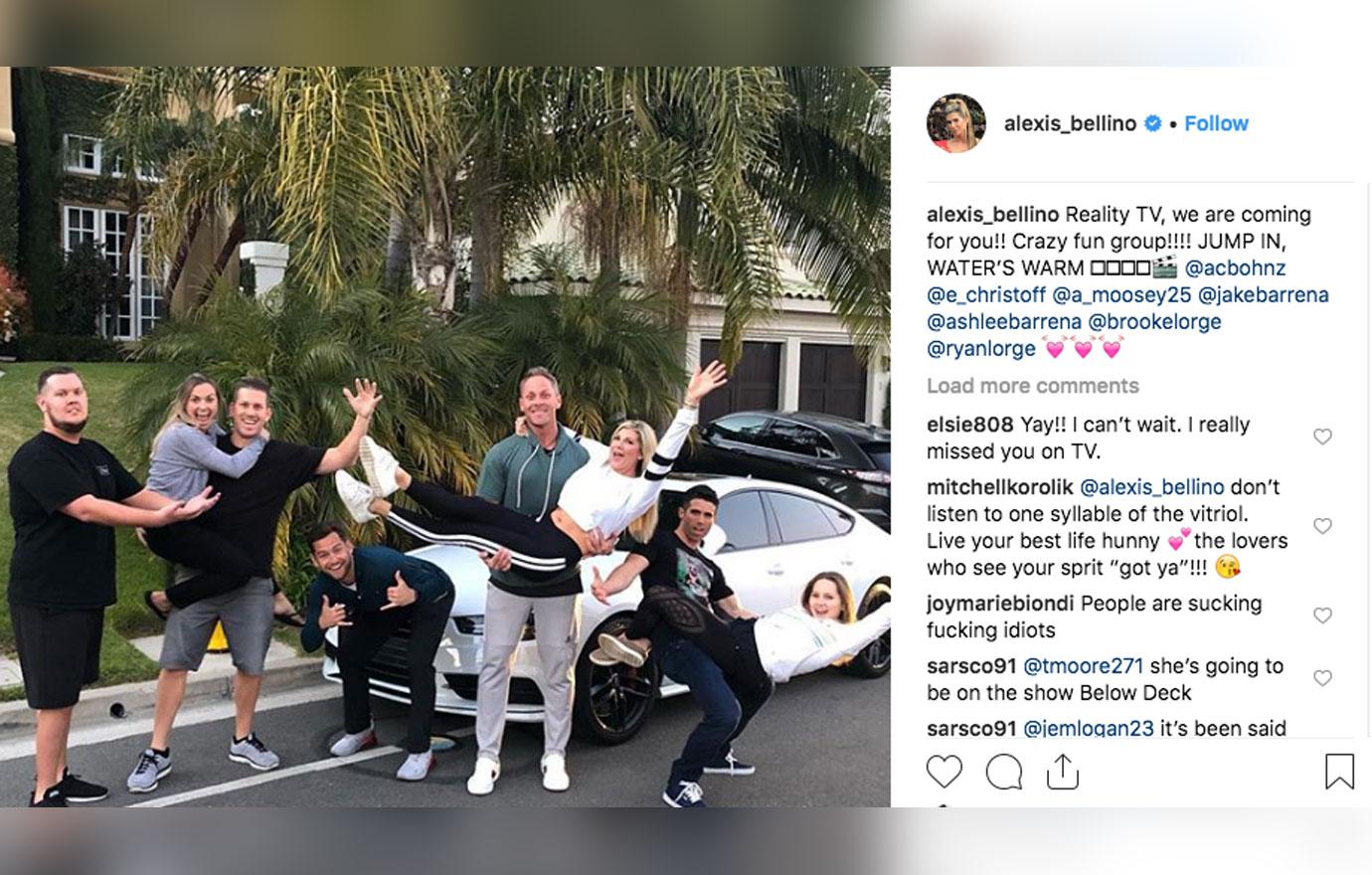The width and height of the screenshot is (1372, 875).
Task: Open the comment bubble icon
Action: (x=1003, y=772)
